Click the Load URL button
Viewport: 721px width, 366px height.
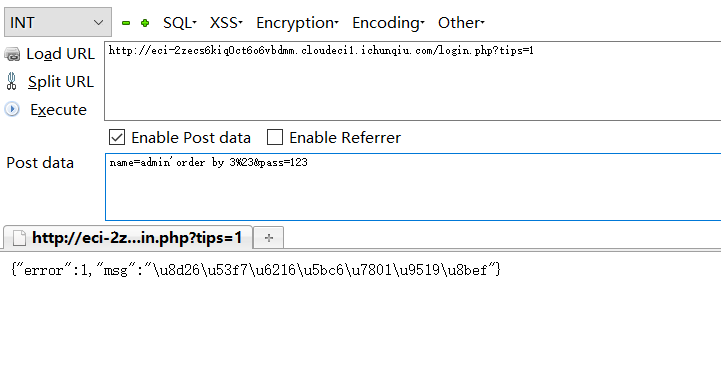tap(49, 54)
